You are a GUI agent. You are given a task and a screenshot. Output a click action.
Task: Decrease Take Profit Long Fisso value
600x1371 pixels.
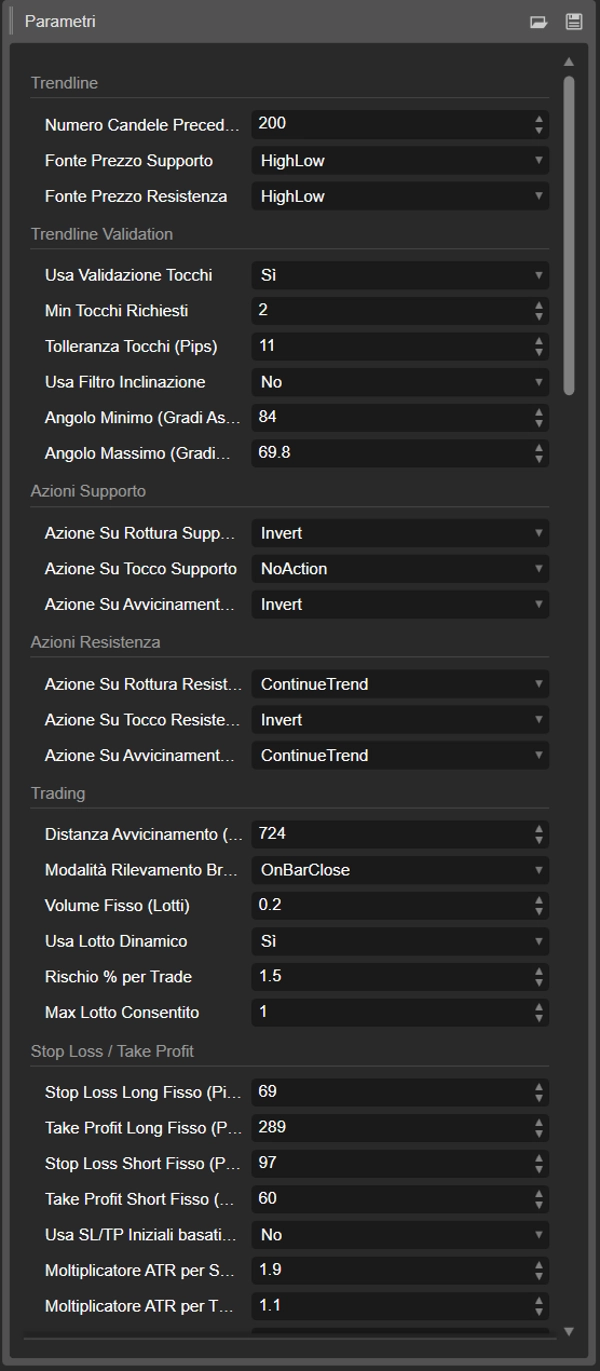click(539, 1133)
